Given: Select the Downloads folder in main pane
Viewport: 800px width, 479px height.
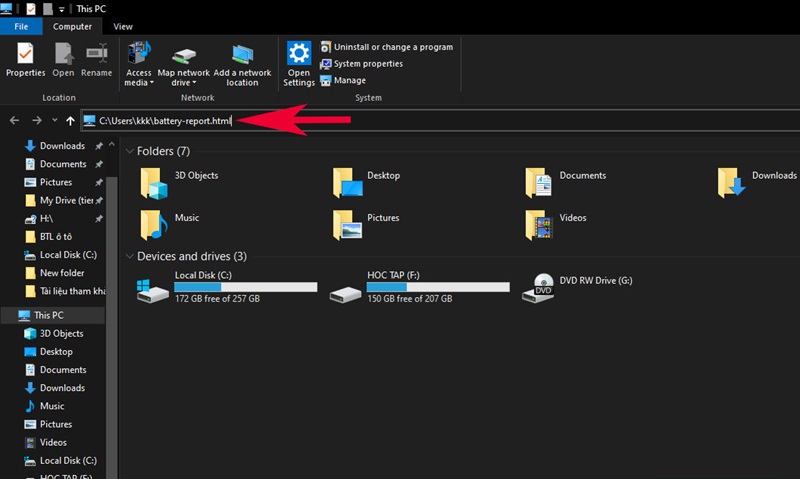Looking at the screenshot, I should click(x=757, y=183).
